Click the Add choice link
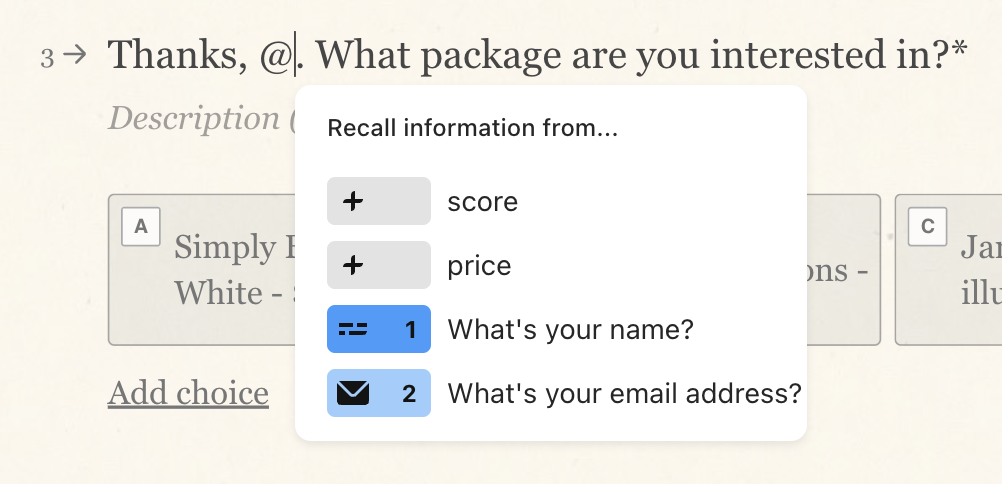1002x484 pixels. [188, 393]
